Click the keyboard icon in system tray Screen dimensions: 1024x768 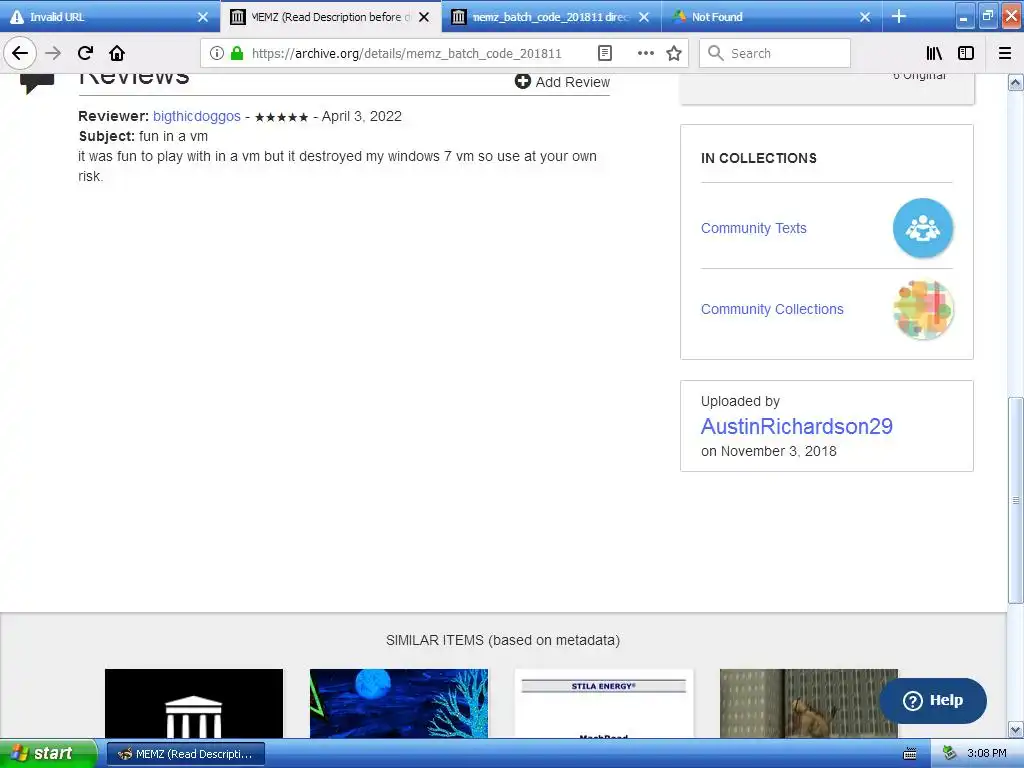(910, 754)
